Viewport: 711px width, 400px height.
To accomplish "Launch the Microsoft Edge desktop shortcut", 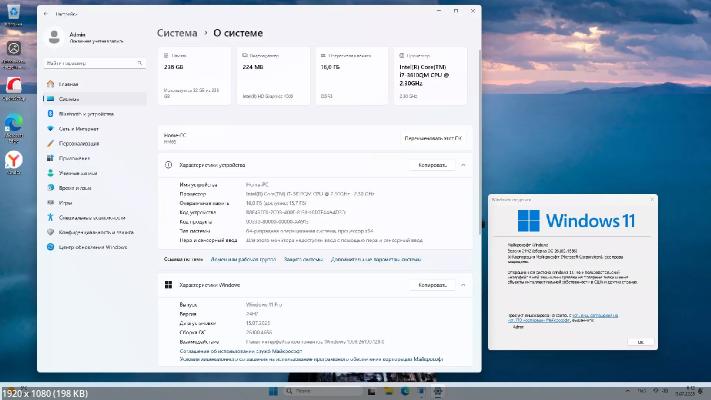I will point(14,128).
